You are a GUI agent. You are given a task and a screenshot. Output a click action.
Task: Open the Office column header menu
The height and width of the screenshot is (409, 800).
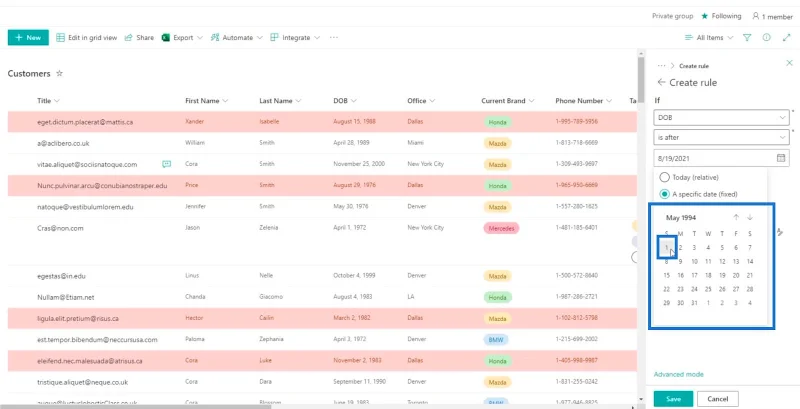tap(421, 100)
